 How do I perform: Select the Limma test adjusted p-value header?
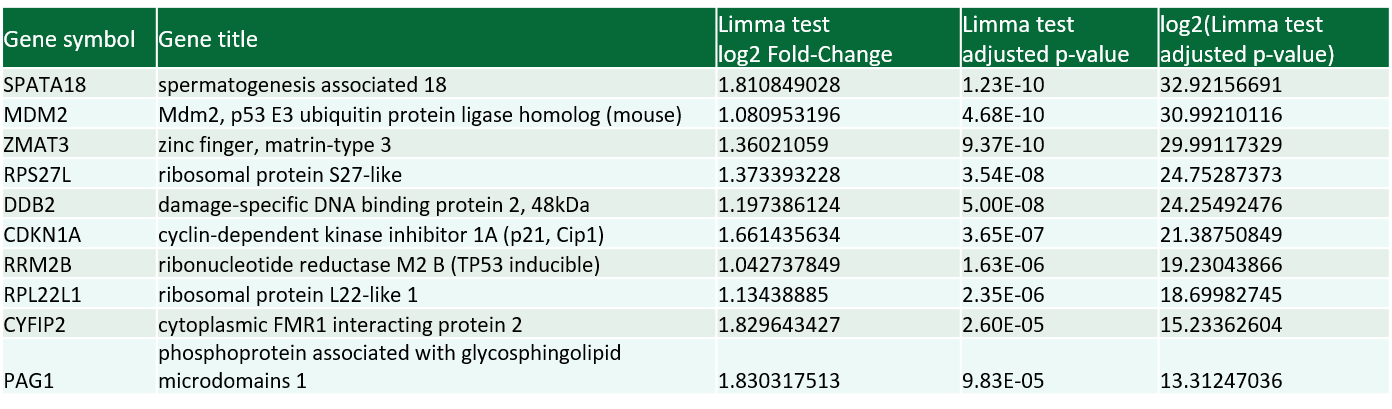coord(1043,40)
